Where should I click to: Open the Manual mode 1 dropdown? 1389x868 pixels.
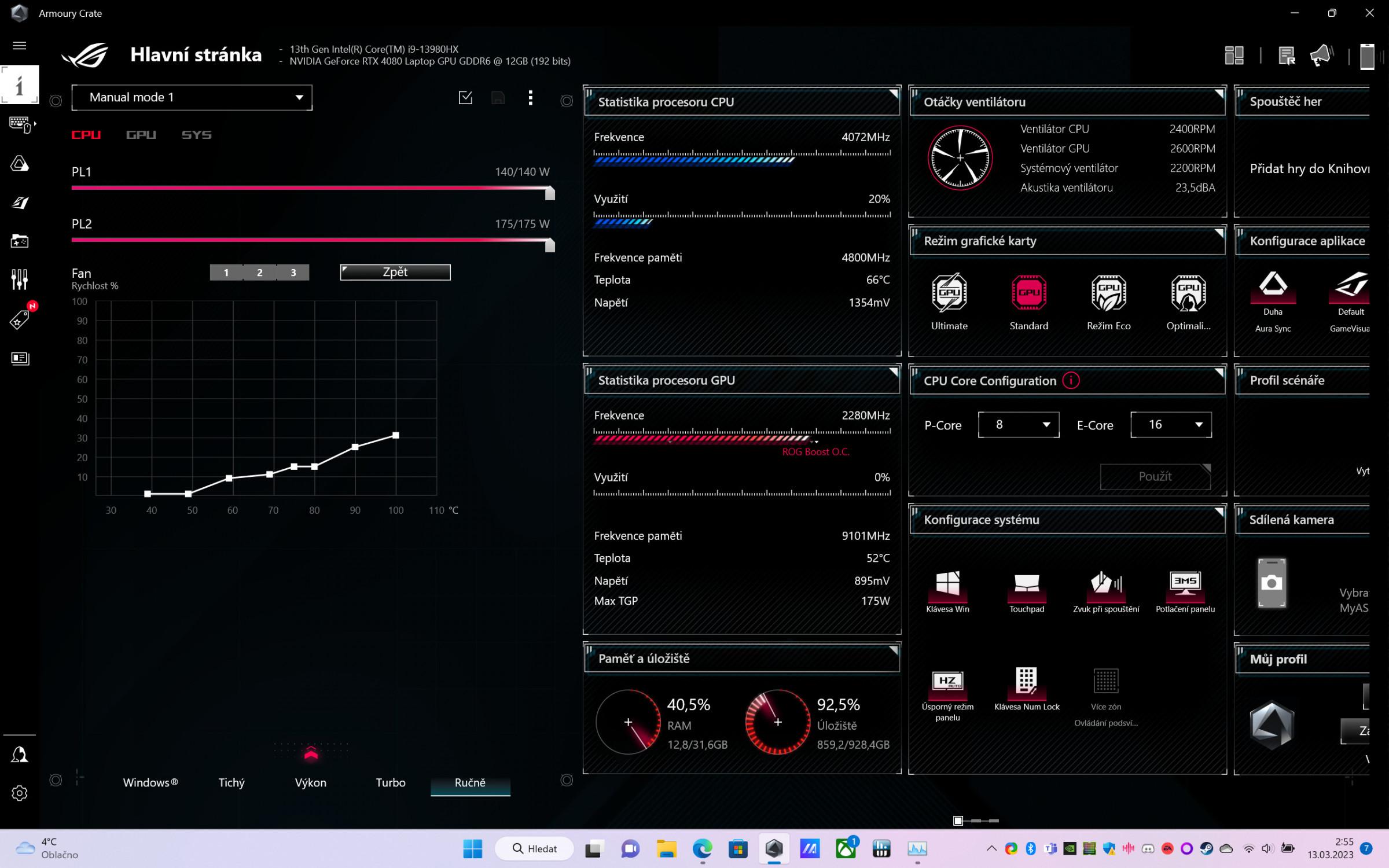pos(192,97)
